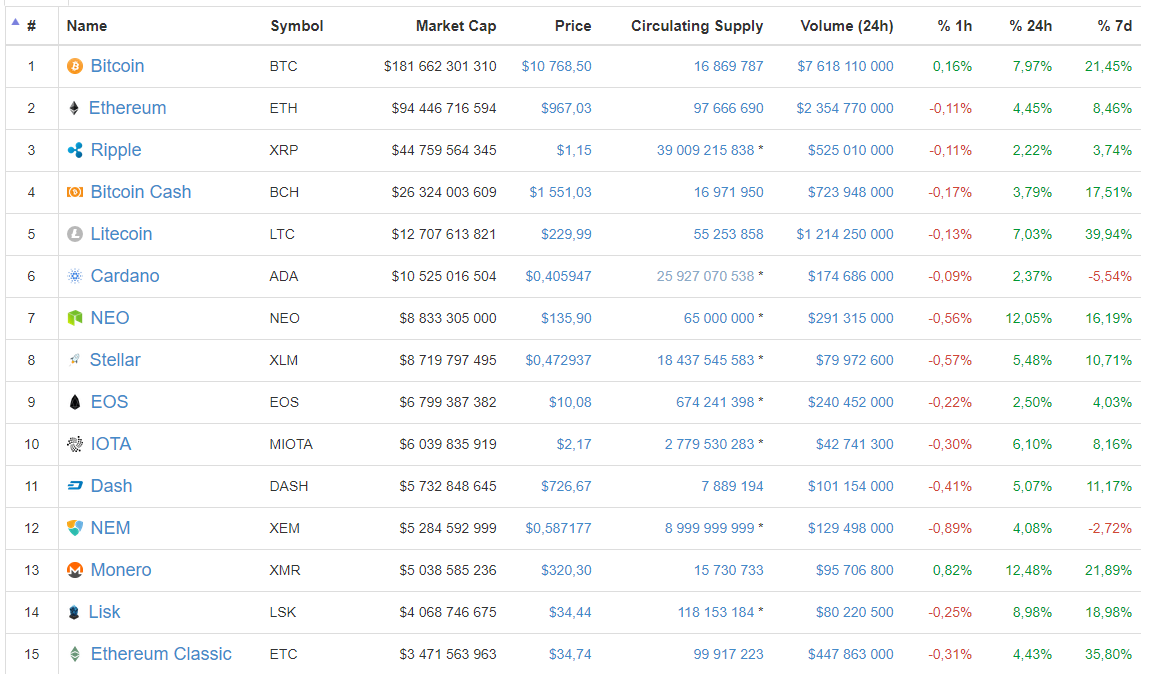Click the Ethereum Classic logo icon

coord(75,654)
